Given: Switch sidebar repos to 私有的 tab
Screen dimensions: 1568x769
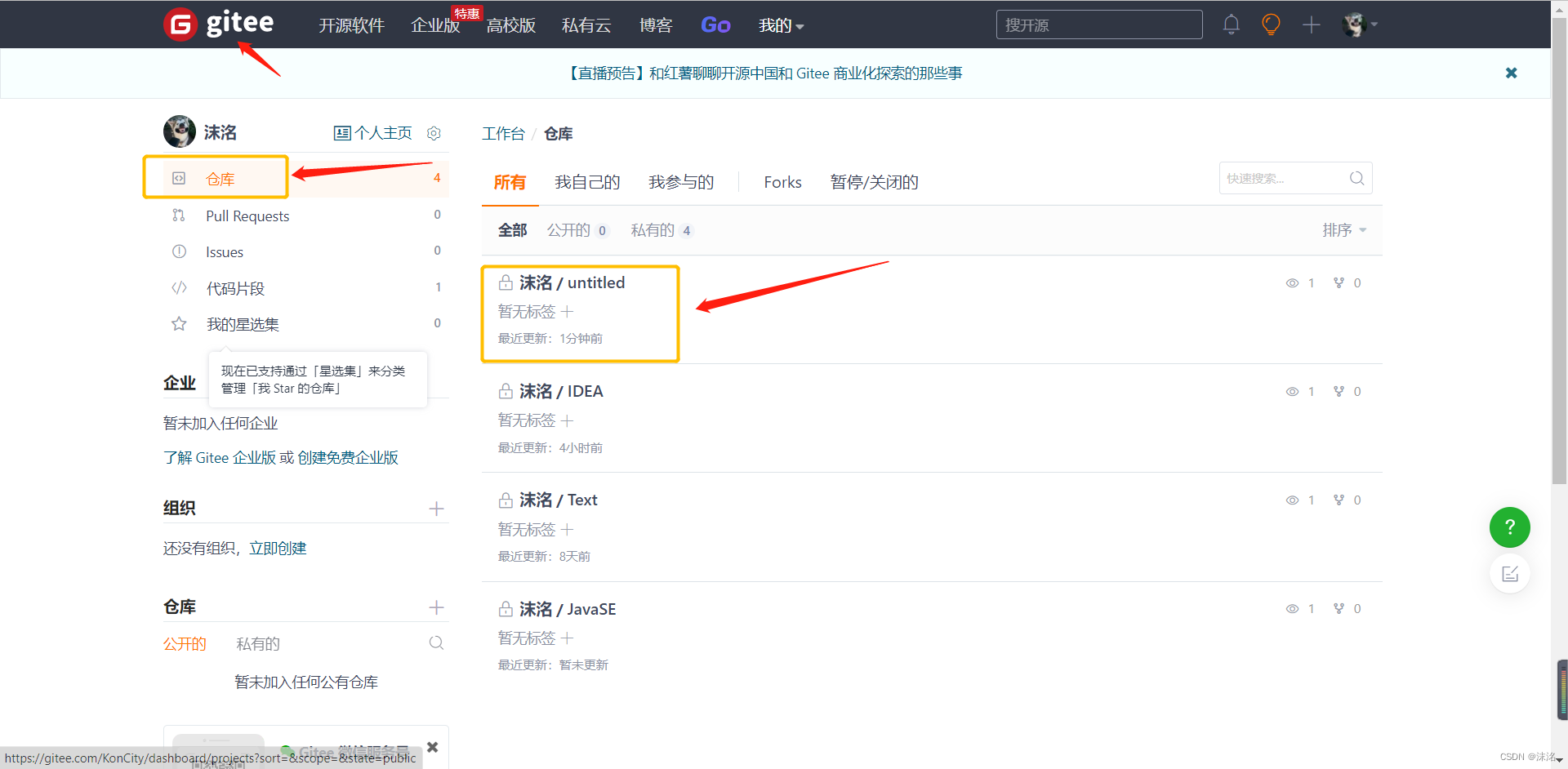Looking at the screenshot, I should [x=258, y=644].
